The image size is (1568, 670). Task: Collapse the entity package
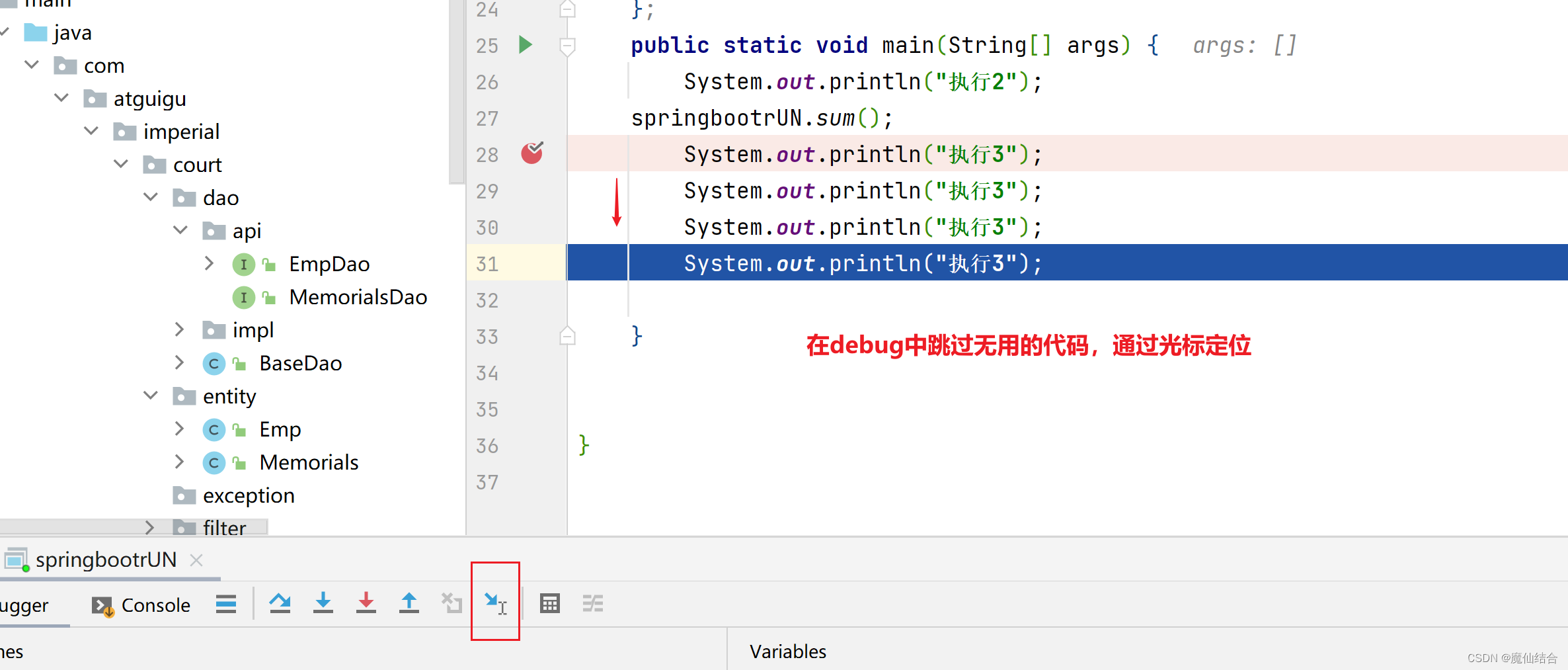tap(151, 396)
